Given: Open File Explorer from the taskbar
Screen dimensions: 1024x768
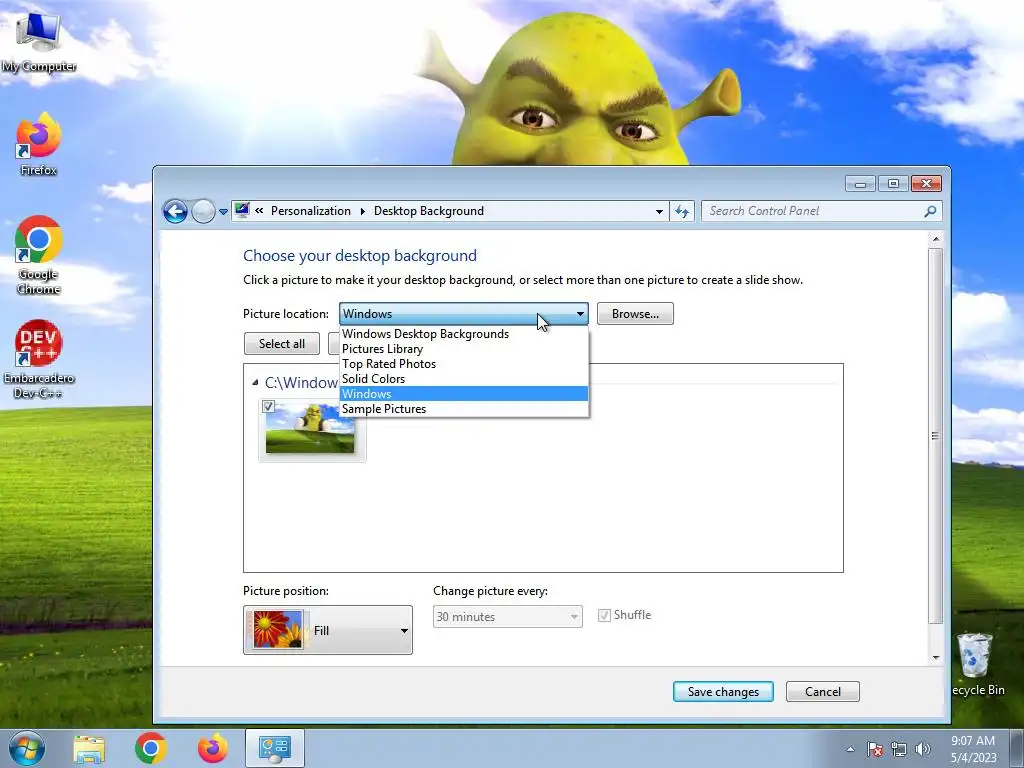Looking at the screenshot, I should [89, 748].
